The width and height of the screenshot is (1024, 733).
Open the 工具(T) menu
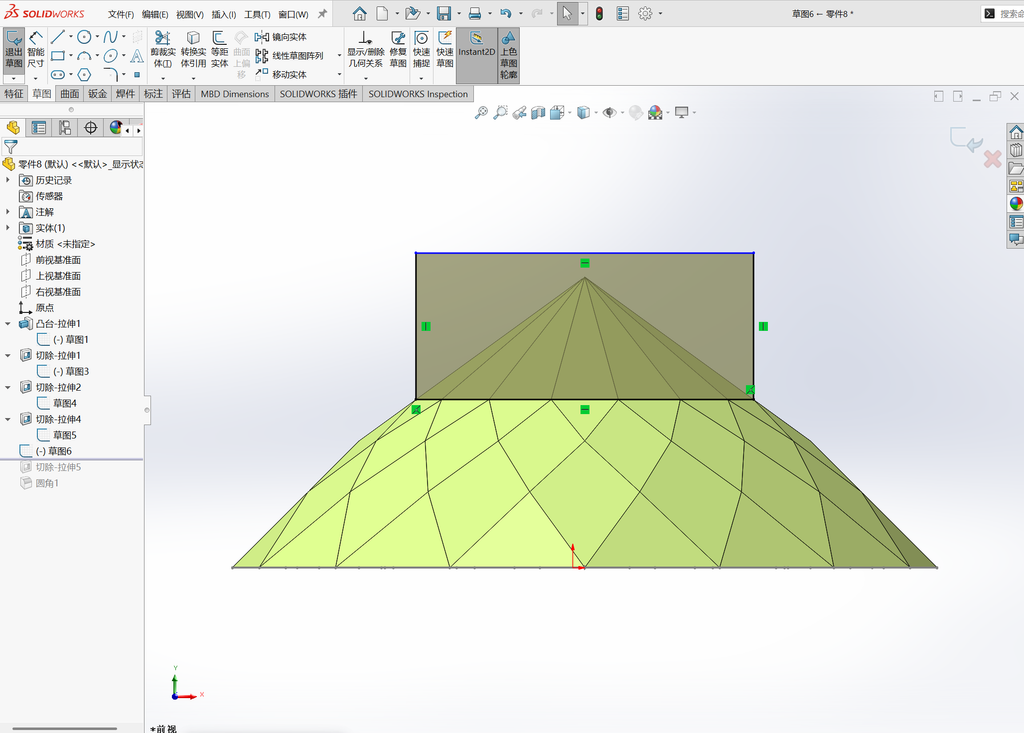(x=257, y=14)
